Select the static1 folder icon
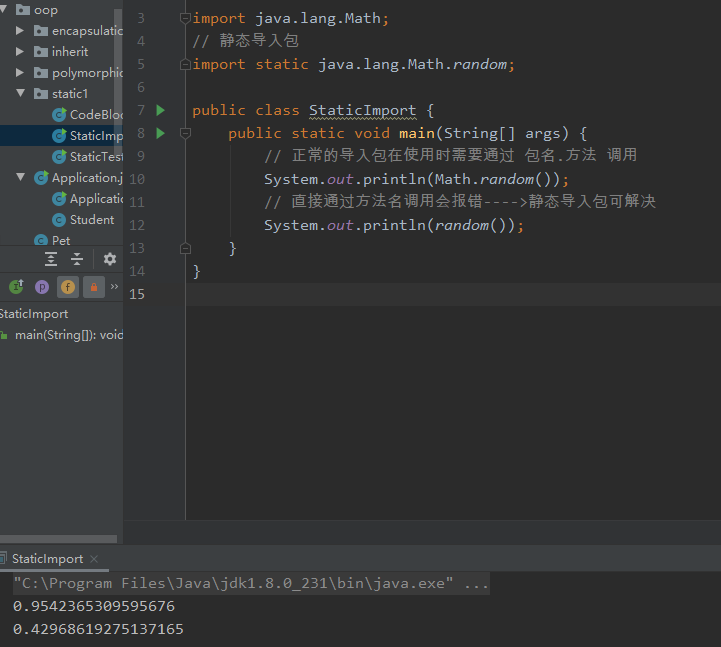The height and width of the screenshot is (647, 721). [41, 94]
